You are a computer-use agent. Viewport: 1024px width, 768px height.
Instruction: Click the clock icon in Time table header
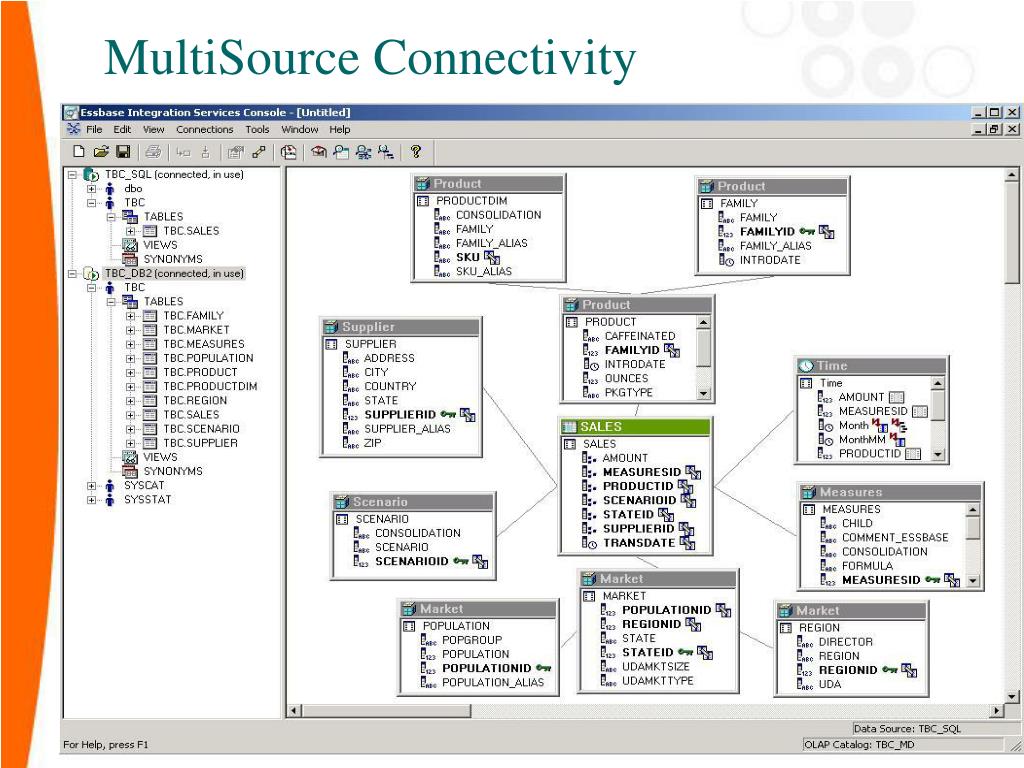[807, 366]
